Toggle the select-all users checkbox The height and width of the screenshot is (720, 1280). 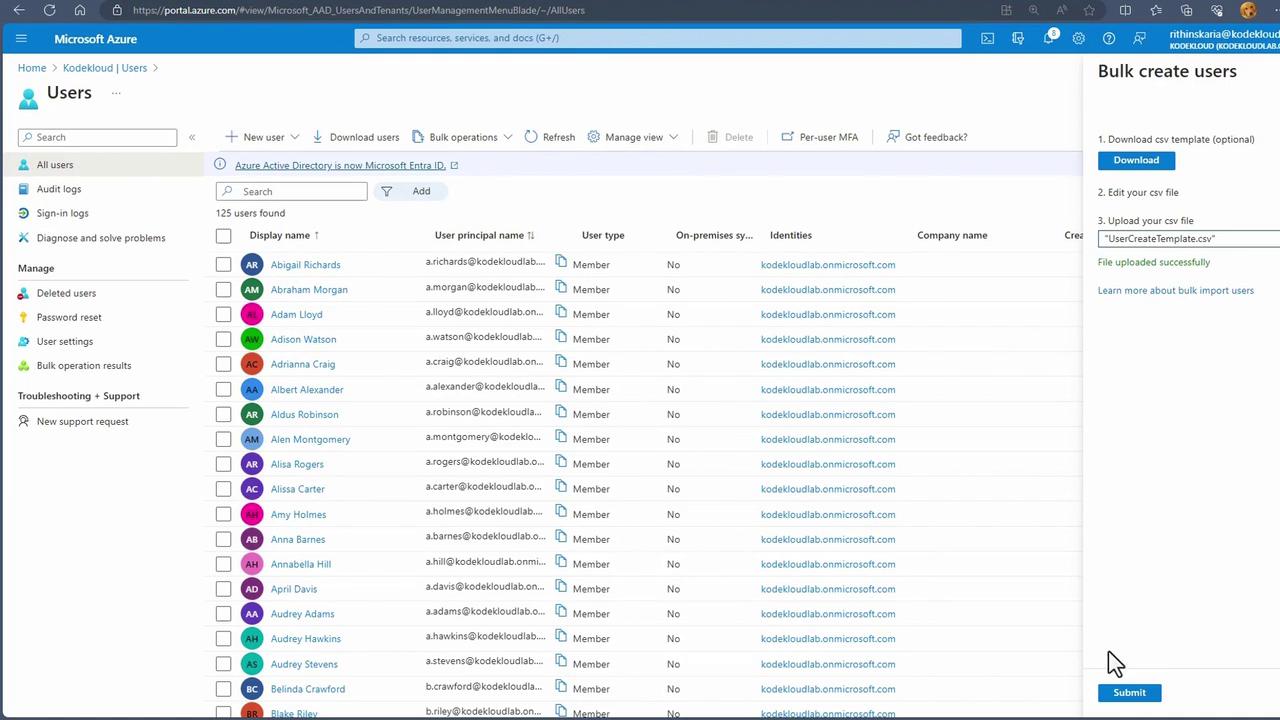(x=223, y=236)
